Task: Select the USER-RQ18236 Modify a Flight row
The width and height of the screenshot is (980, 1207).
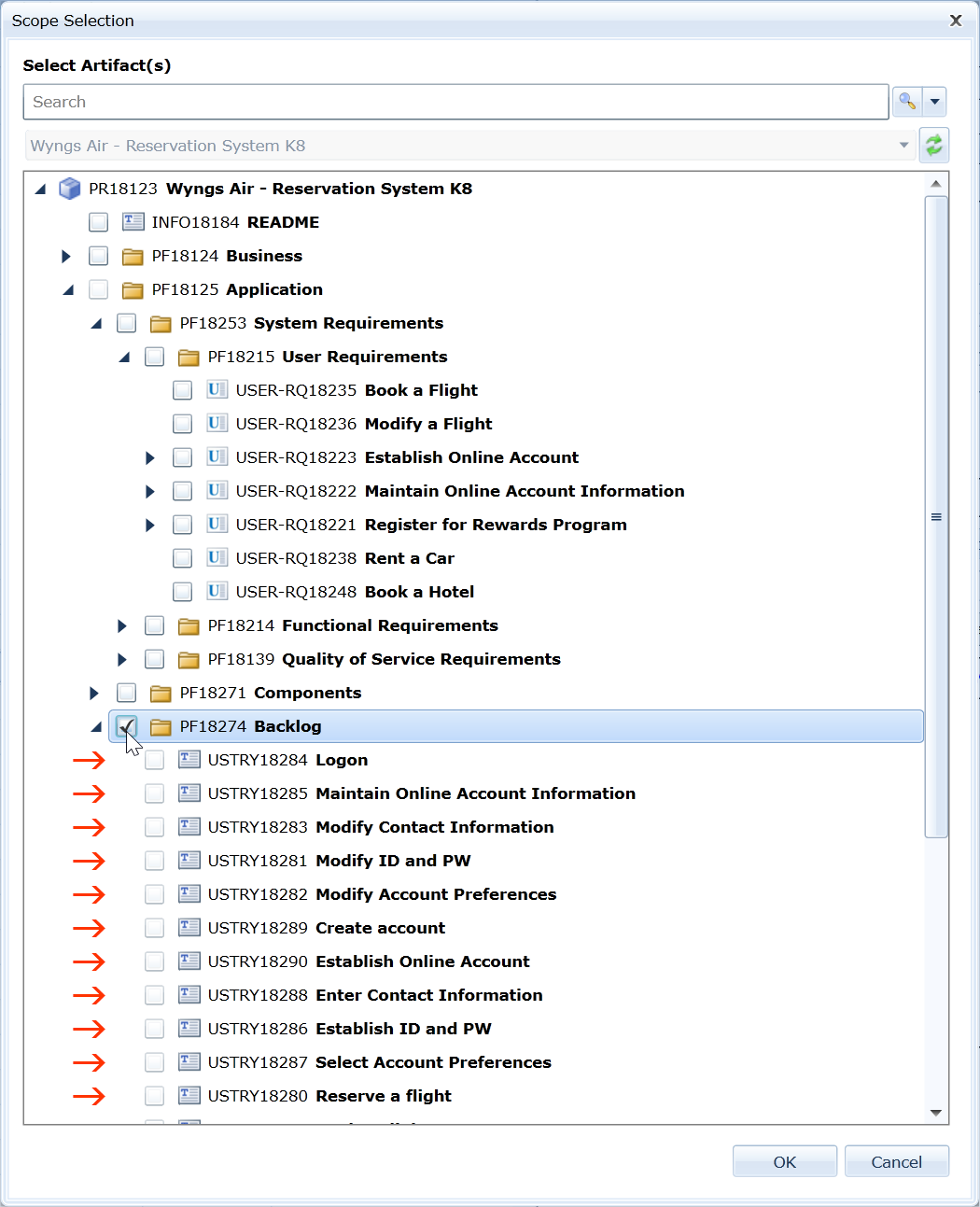Action: tap(364, 424)
